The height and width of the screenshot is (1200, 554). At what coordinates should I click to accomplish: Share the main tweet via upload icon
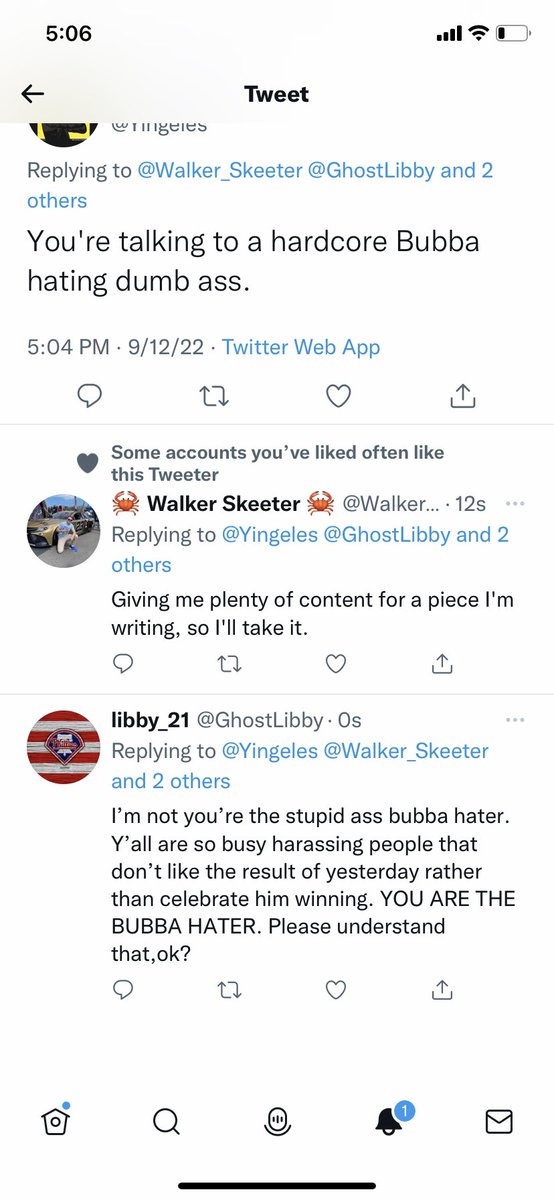point(462,396)
